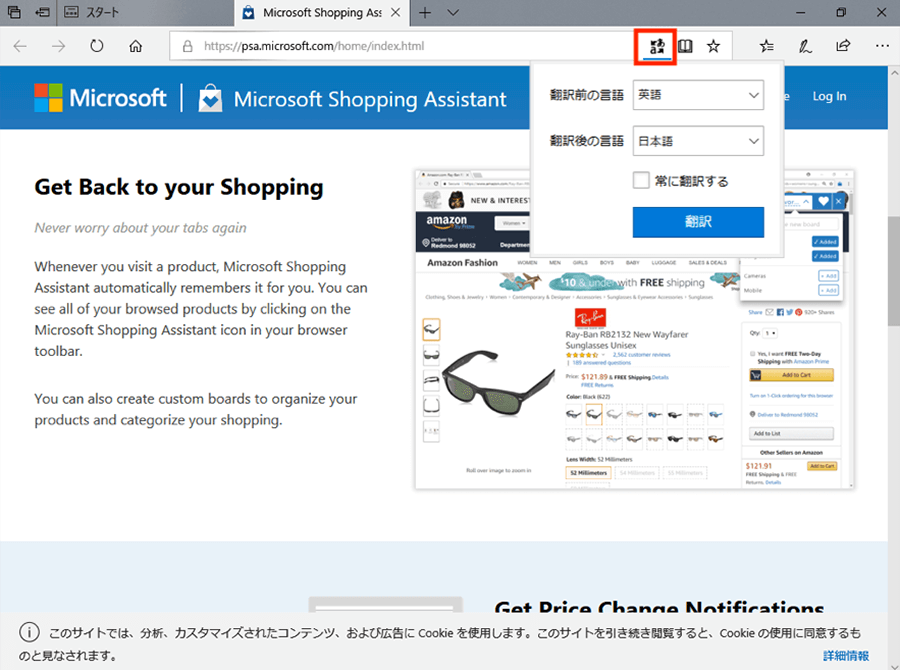This screenshot has height=670, width=900.
Task: Click the Get Back to your Shopping heading
Action: (179, 187)
